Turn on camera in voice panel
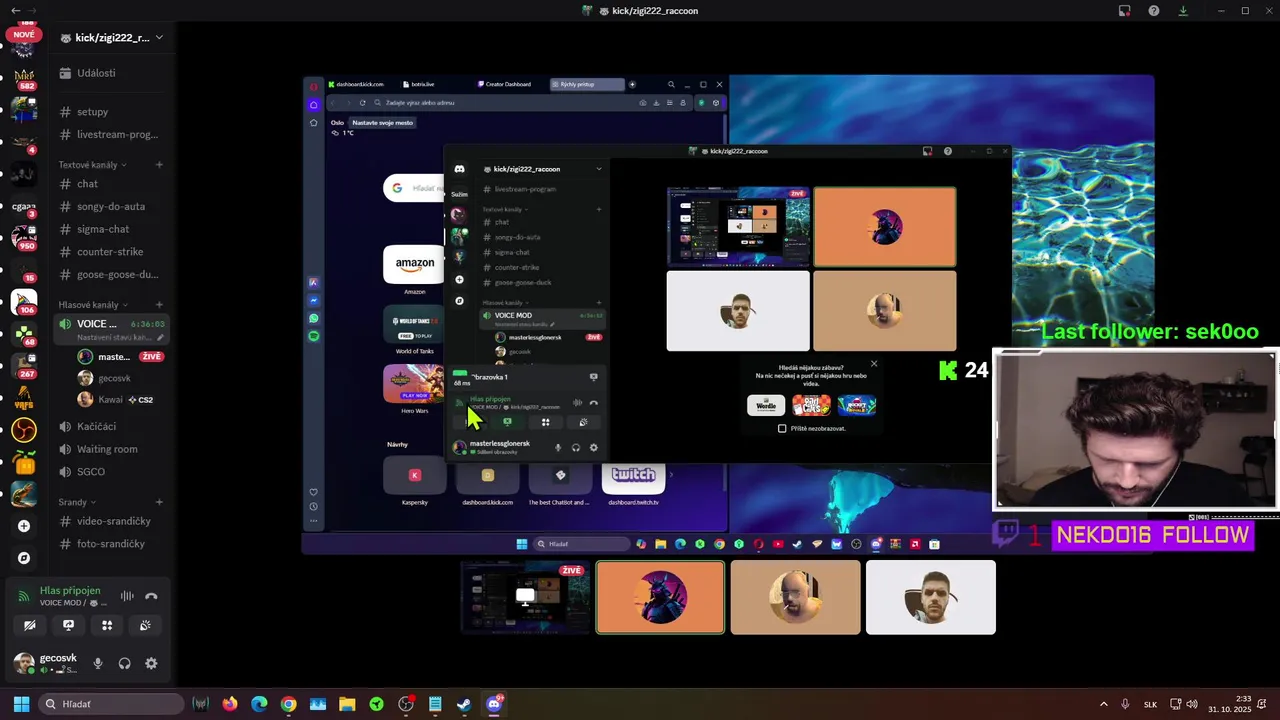The height and width of the screenshot is (720, 1280). pyautogui.click(x=30, y=625)
